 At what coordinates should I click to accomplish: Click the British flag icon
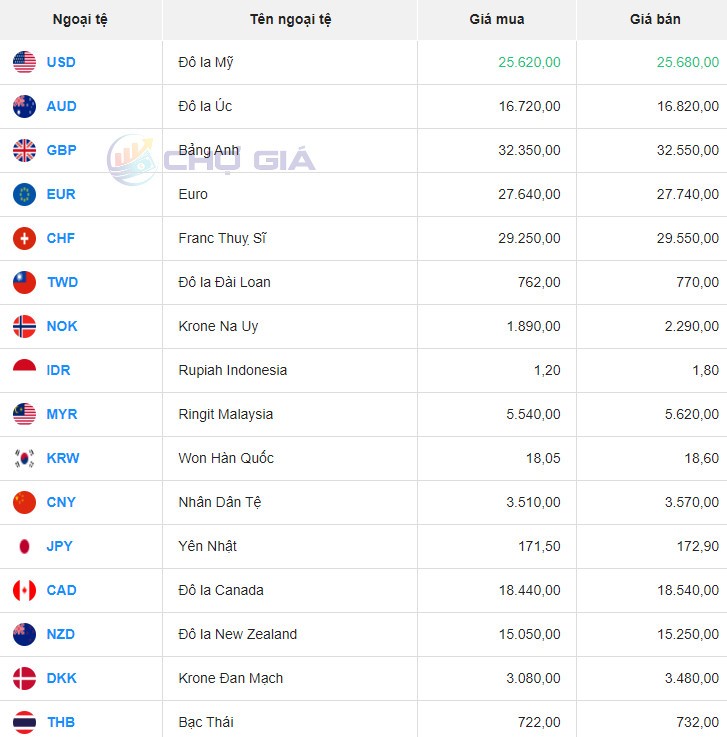(25, 150)
